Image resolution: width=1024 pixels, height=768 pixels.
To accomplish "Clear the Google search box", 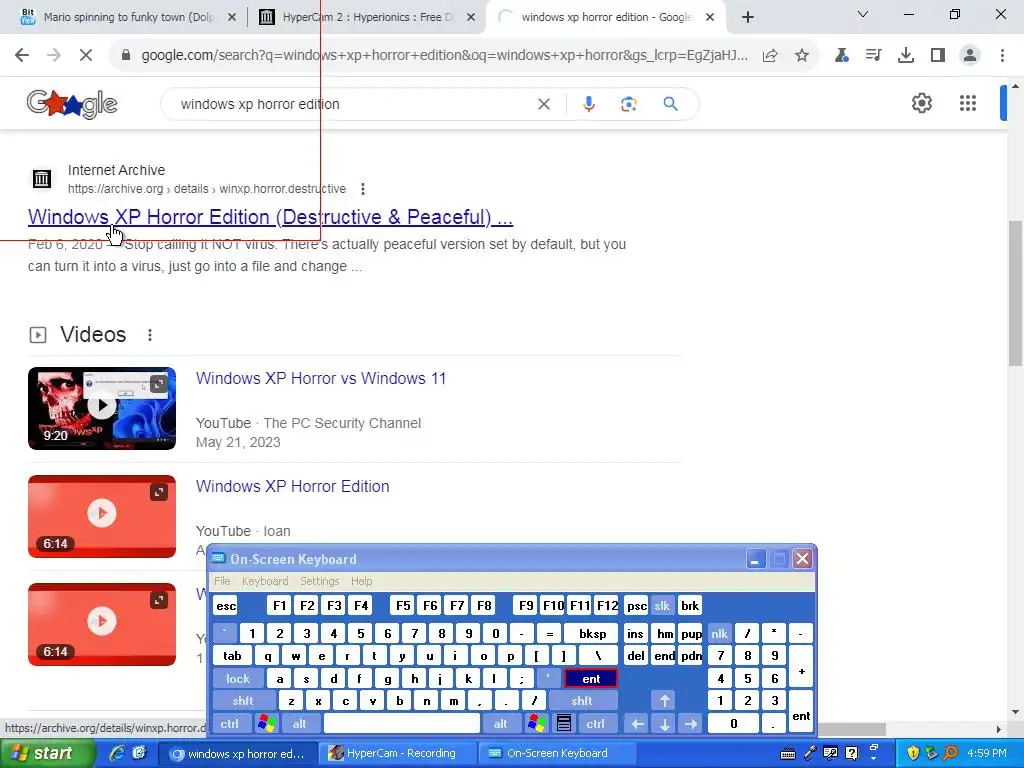I will tap(543, 104).
